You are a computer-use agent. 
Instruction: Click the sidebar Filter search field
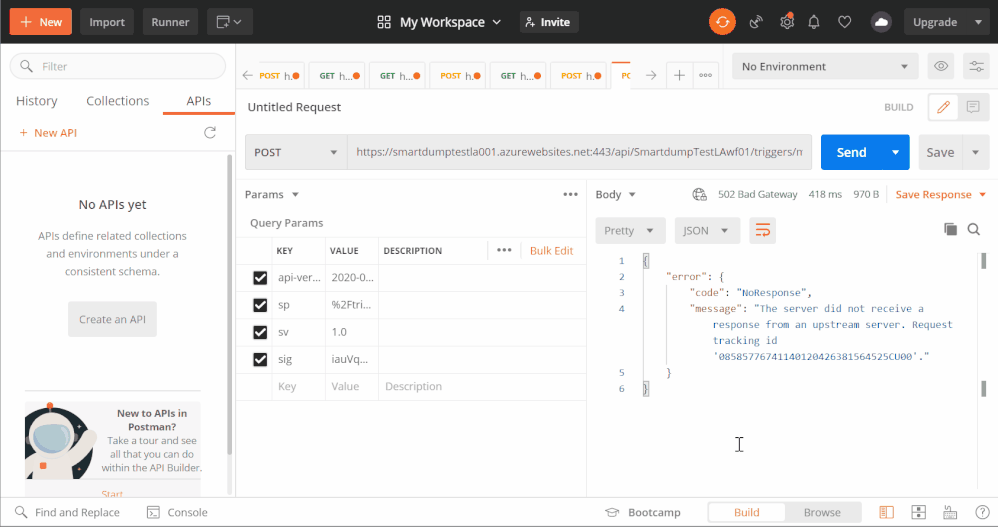tap(118, 66)
